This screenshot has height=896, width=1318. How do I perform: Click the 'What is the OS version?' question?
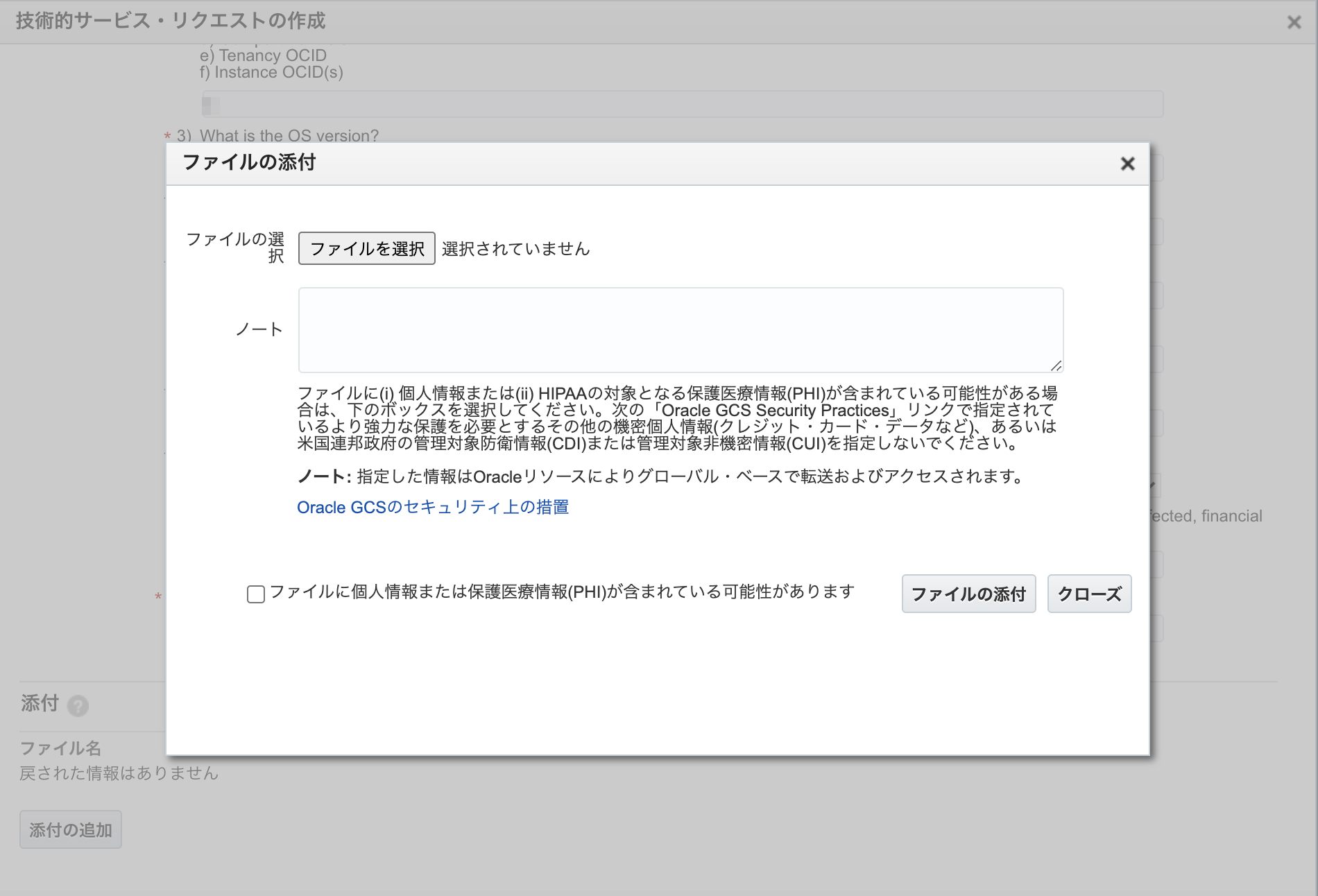(289, 136)
